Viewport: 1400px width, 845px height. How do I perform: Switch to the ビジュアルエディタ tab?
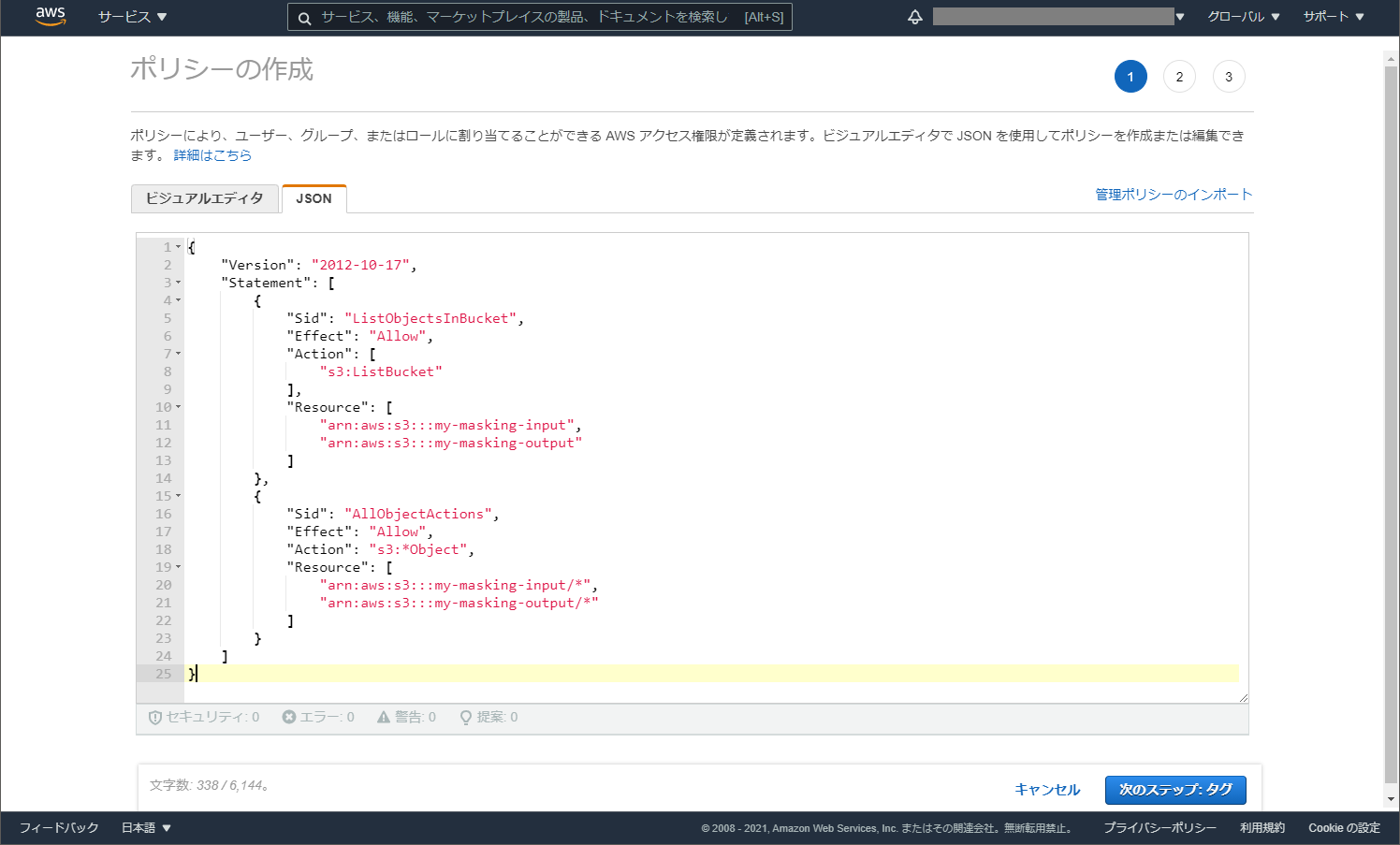205,198
